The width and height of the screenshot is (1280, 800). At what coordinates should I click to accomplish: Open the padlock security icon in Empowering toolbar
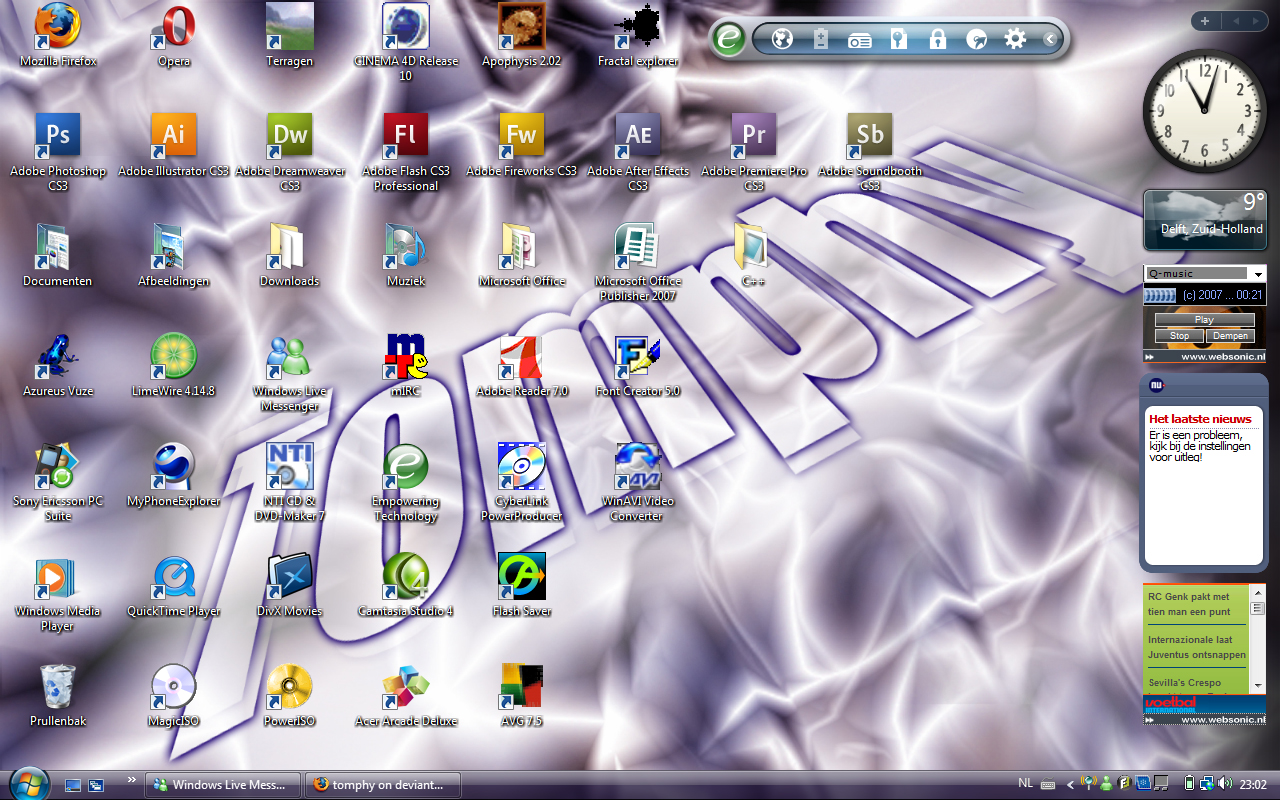point(937,39)
